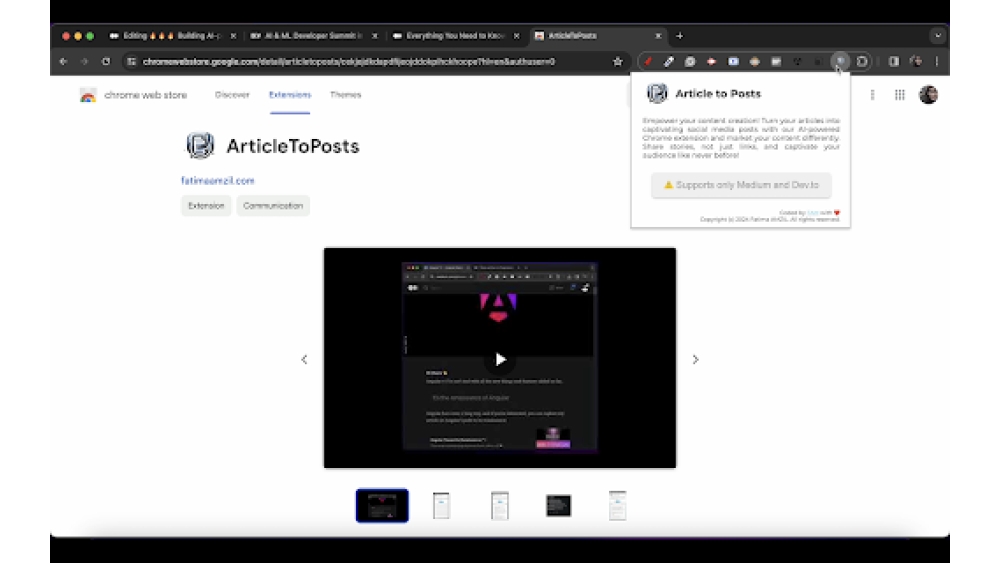Show previous screenshot with left chevron

pyautogui.click(x=304, y=360)
